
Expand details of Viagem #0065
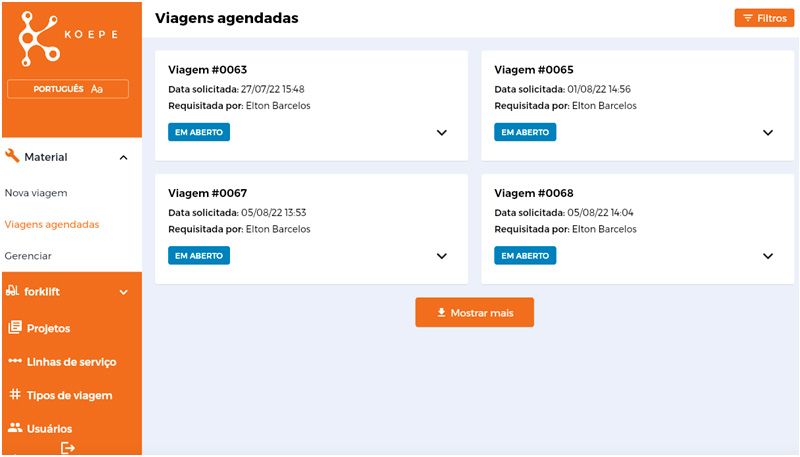tap(768, 133)
